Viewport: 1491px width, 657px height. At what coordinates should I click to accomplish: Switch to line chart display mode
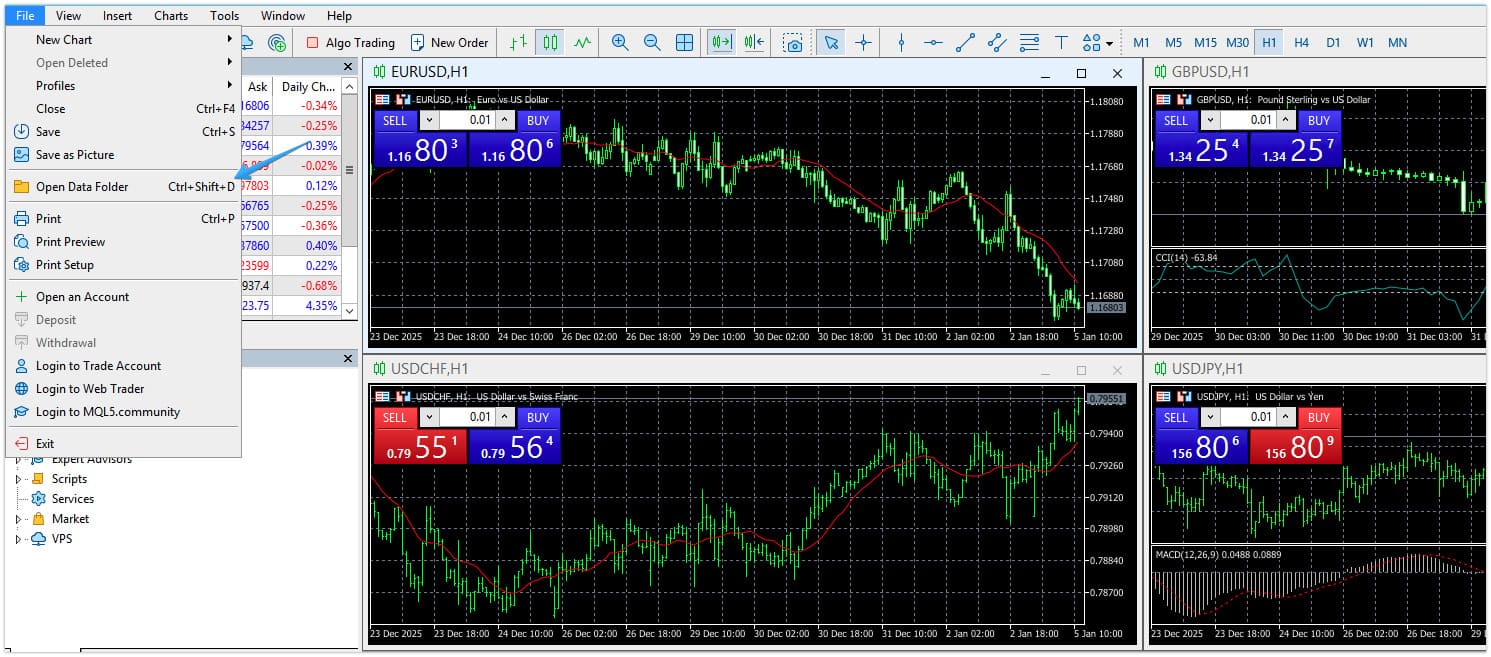[x=582, y=42]
